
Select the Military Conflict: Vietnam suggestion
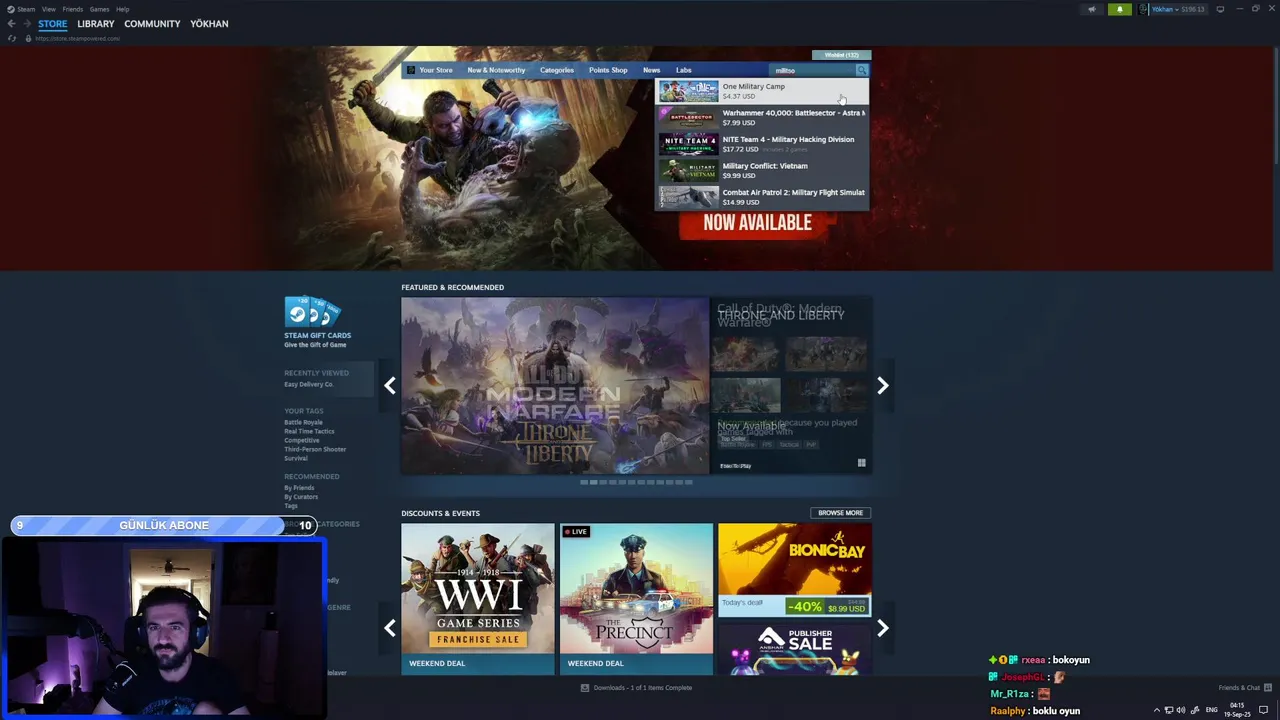point(762,171)
